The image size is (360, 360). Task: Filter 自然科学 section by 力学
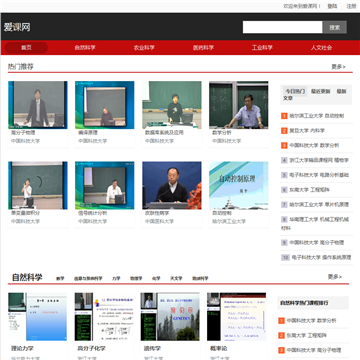coord(116,278)
